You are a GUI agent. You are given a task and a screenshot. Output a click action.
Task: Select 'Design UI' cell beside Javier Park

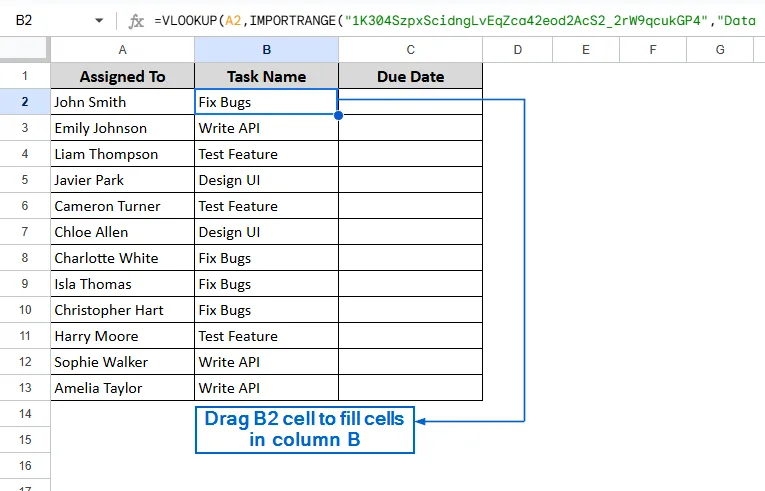pyautogui.click(x=266, y=180)
